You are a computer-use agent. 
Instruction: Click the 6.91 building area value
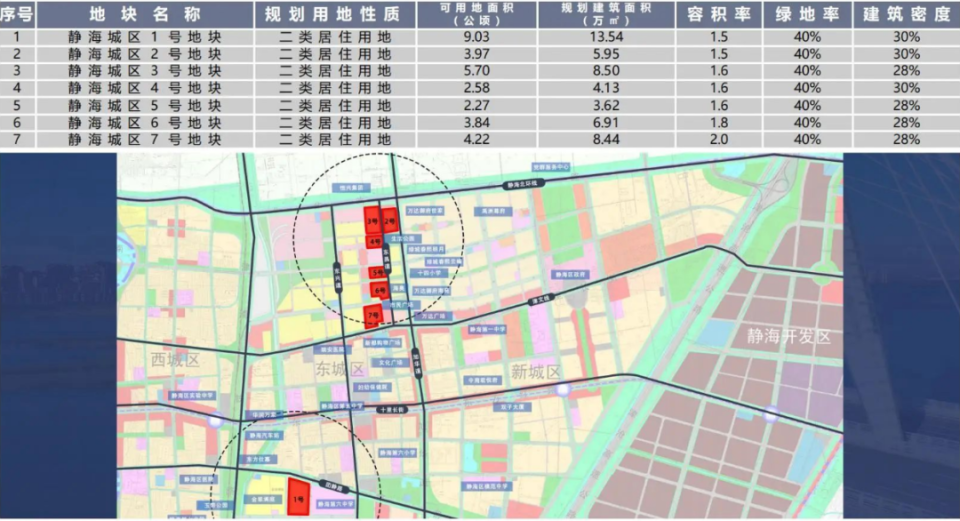pyautogui.click(x=606, y=122)
